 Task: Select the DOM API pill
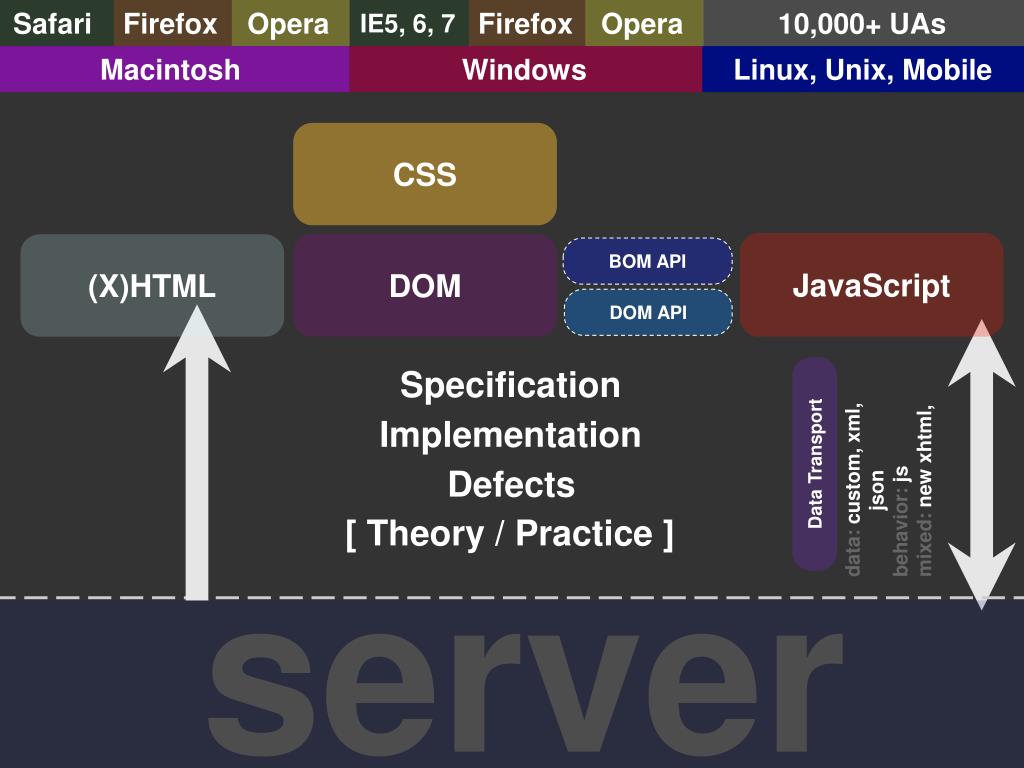(x=648, y=312)
